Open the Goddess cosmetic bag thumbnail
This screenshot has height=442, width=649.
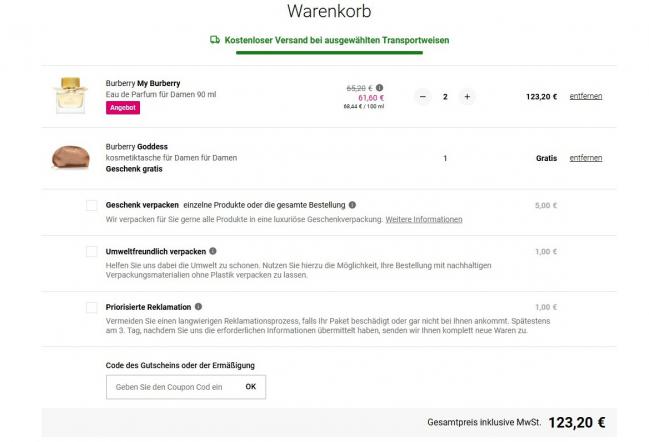[x=69, y=157]
